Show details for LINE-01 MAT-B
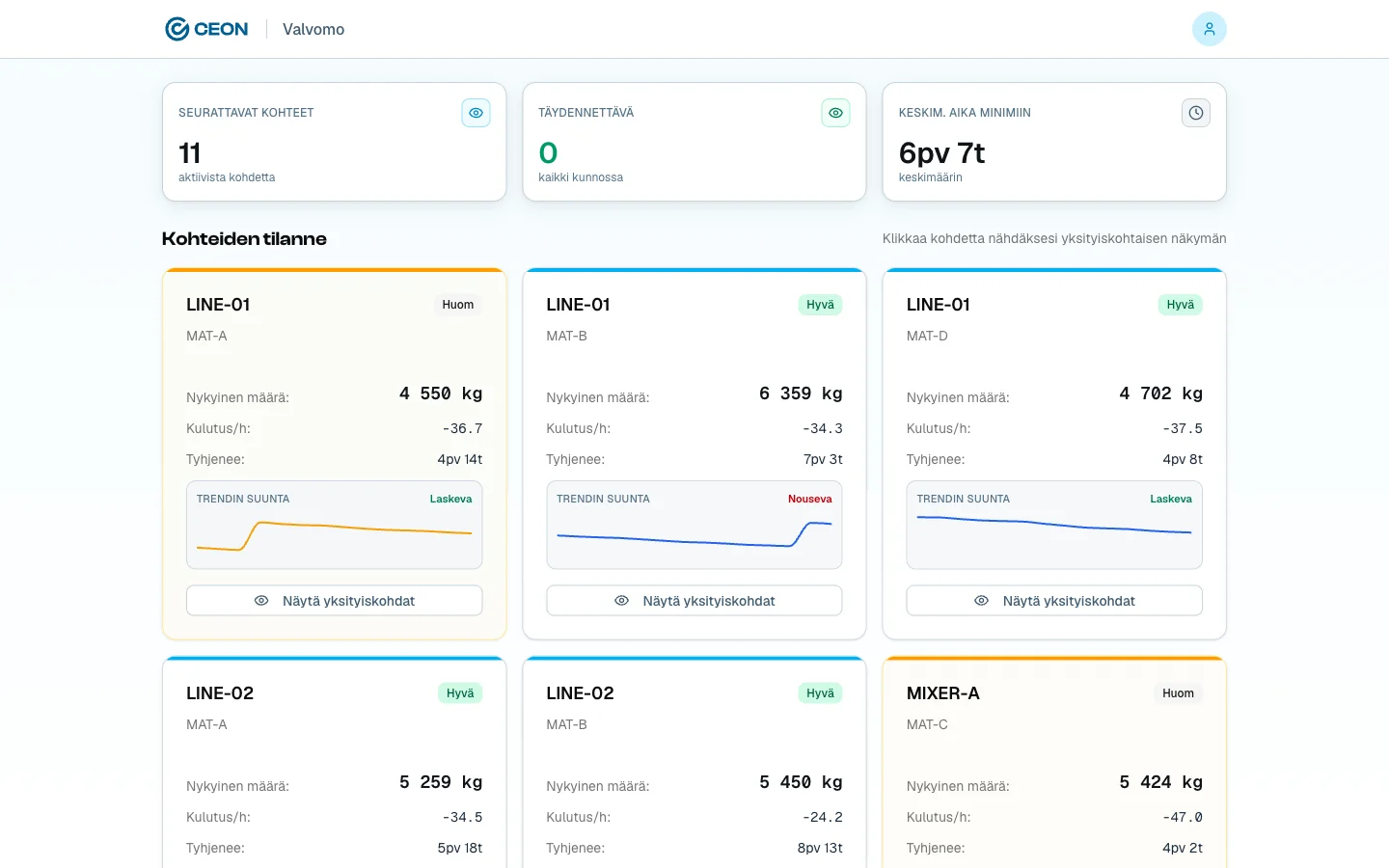Viewport: 1389px width, 868px height. coord(694,601)
